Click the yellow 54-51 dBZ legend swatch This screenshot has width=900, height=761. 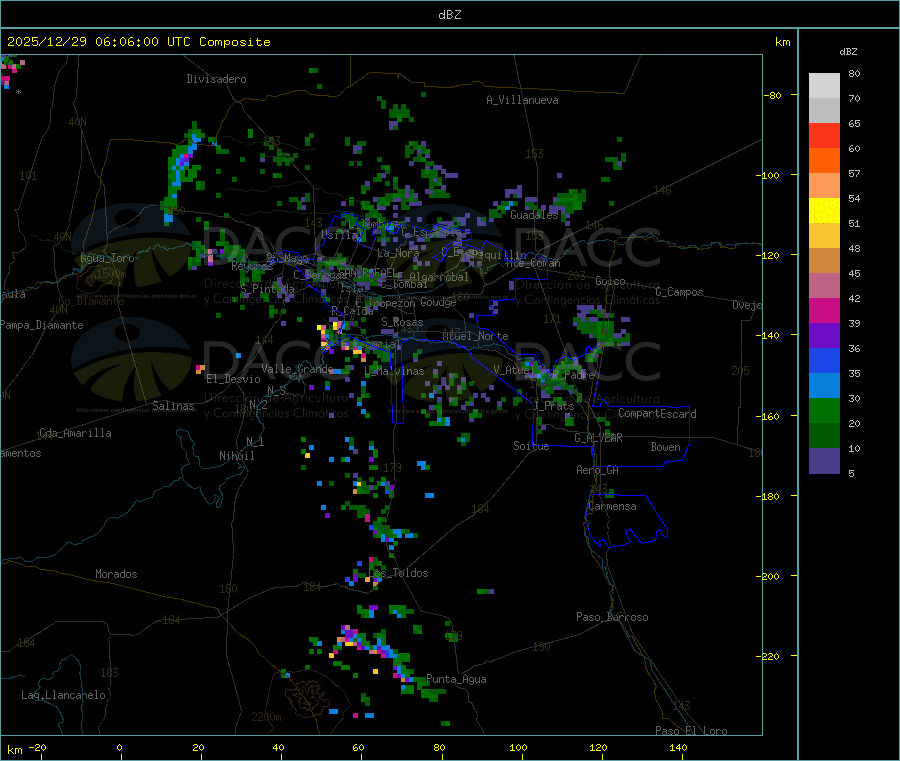(824, 211)
